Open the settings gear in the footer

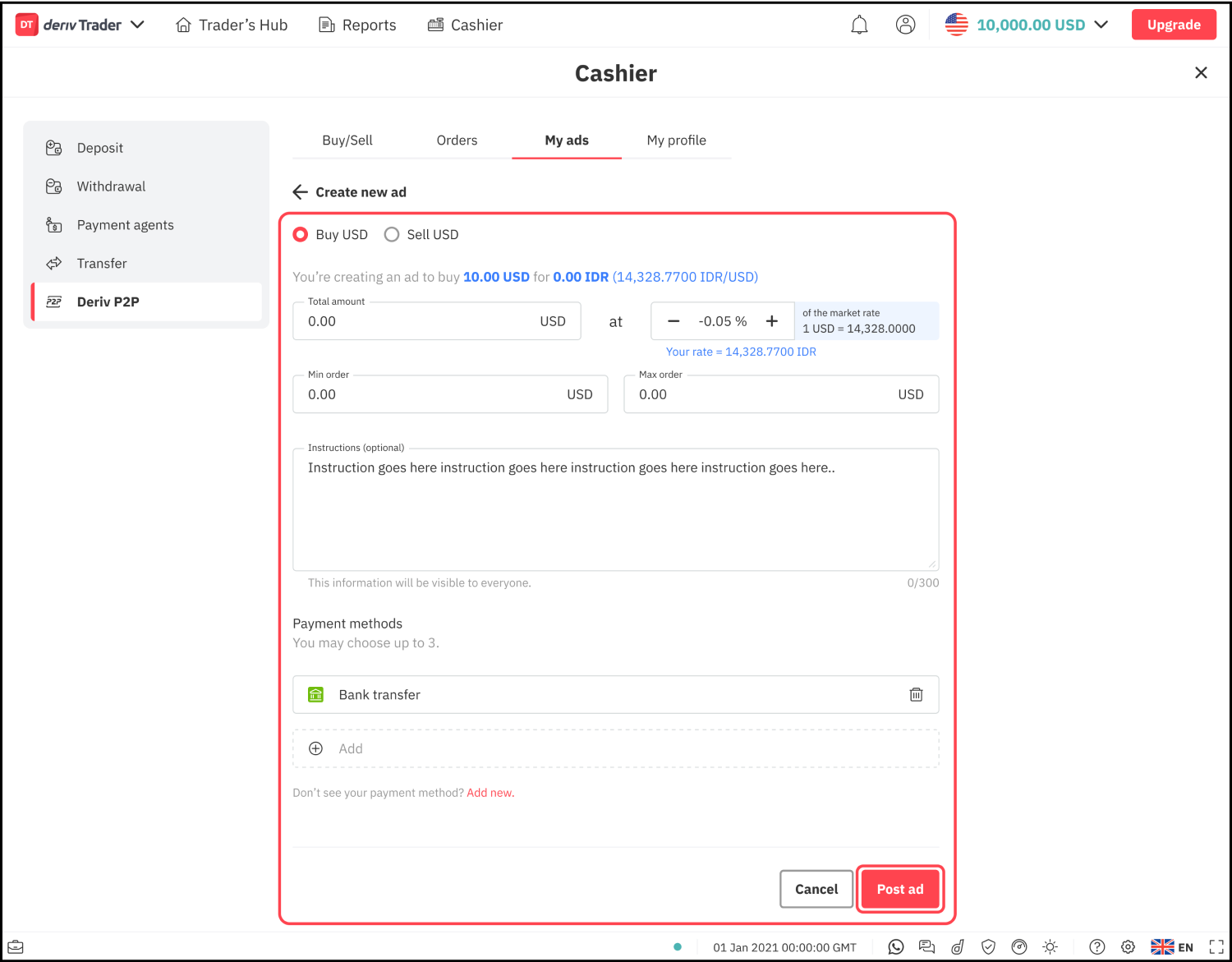tap(1128, 947)
